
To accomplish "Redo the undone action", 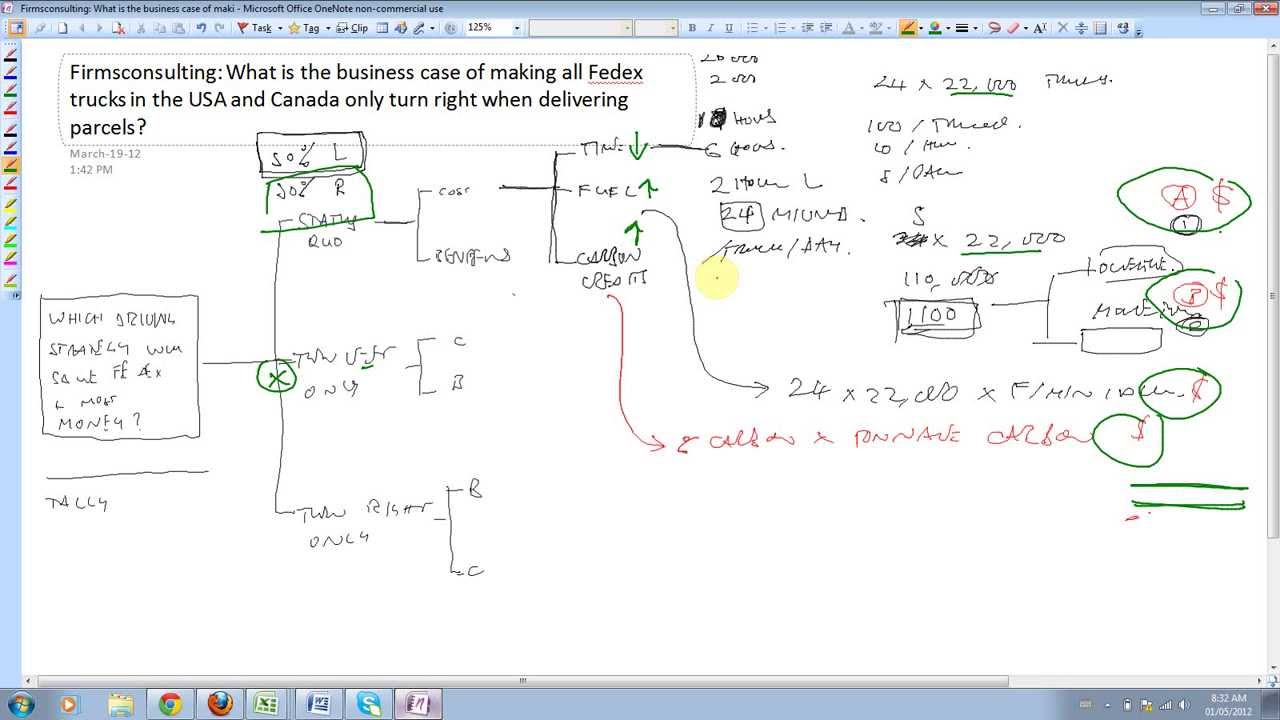I will click(x=219, y=28).
